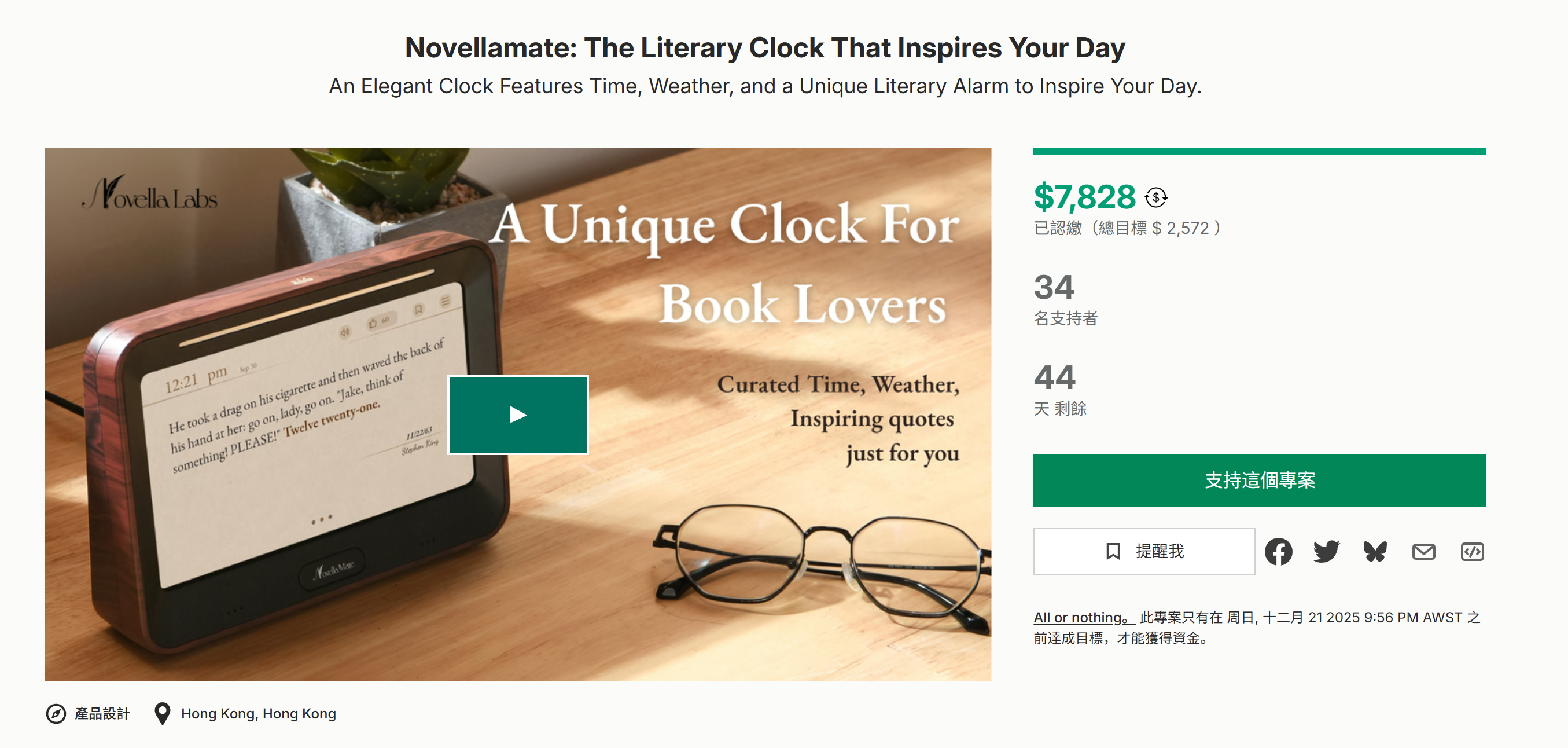Click the bookmark icon in 提醒我 button
The width and height of the screenshot is (1568, 748).
(x=1113, y=552)
